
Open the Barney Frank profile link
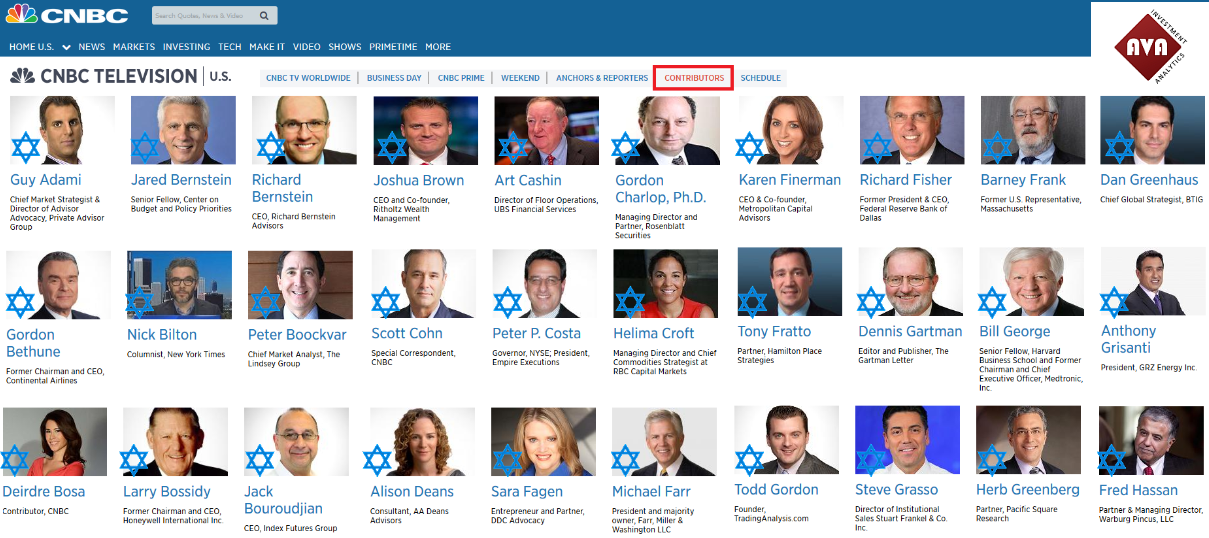[x=1023, y=180]
